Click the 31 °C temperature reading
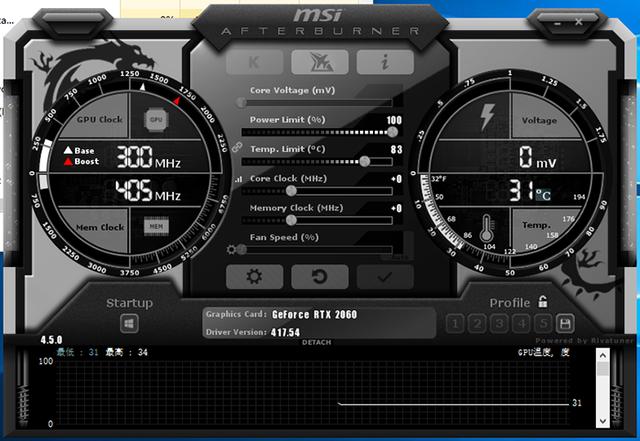Screen dimensions: 640x441 [530, 191]
